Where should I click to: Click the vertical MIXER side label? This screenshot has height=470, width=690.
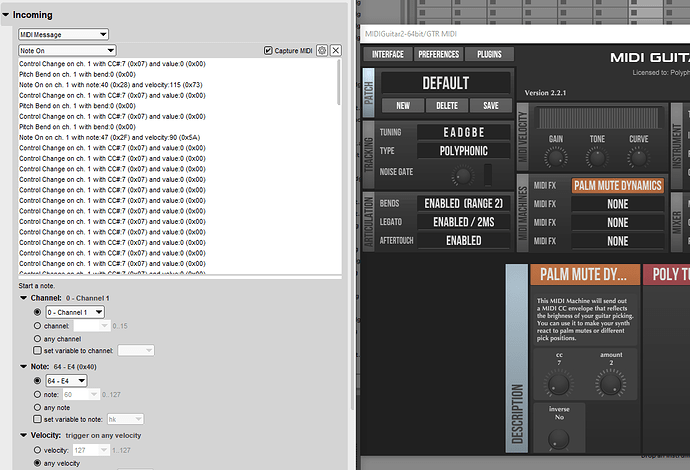[x=677, y=222]
